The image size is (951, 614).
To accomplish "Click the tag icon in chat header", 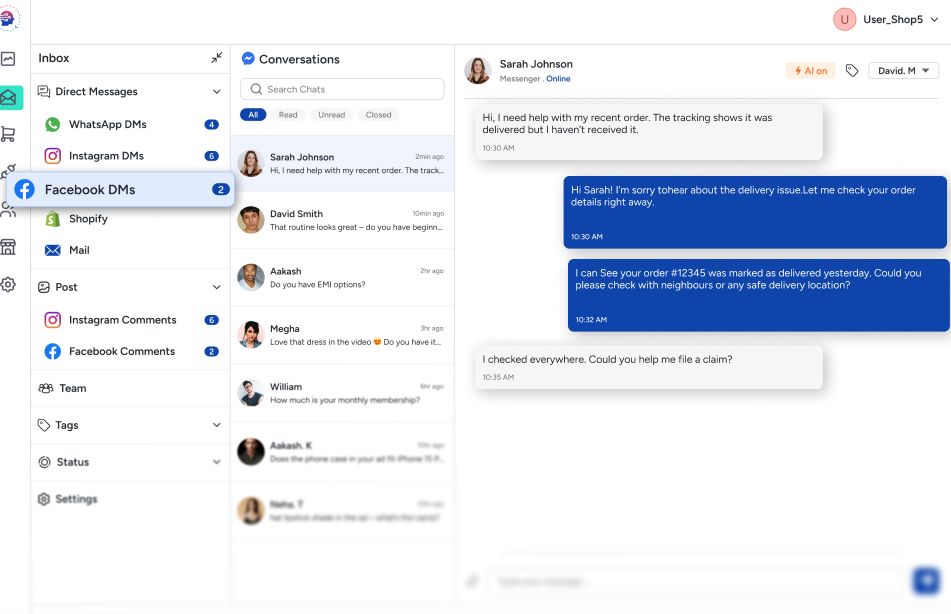I will click(x=852, y=70).
